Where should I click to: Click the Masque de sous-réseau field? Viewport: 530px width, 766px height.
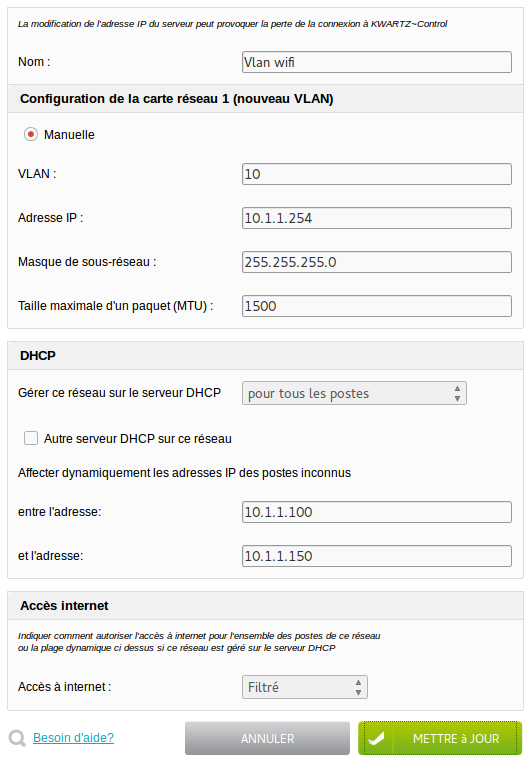[377, 262]
